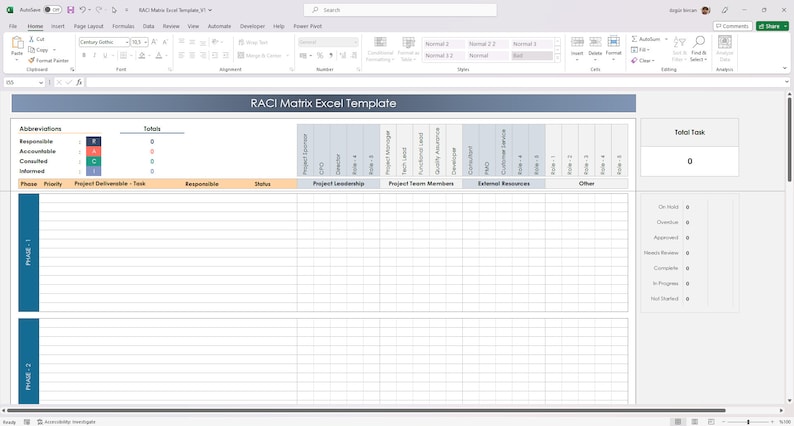This screenshot has height=426, width=794.
Task: Click the red Accountable A swatch
Action: pos(94,151)
